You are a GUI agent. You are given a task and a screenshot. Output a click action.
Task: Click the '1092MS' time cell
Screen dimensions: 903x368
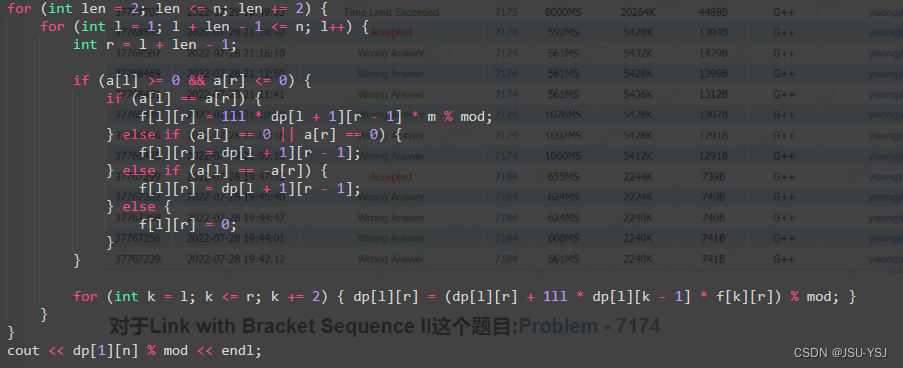(x=564, y=136)
